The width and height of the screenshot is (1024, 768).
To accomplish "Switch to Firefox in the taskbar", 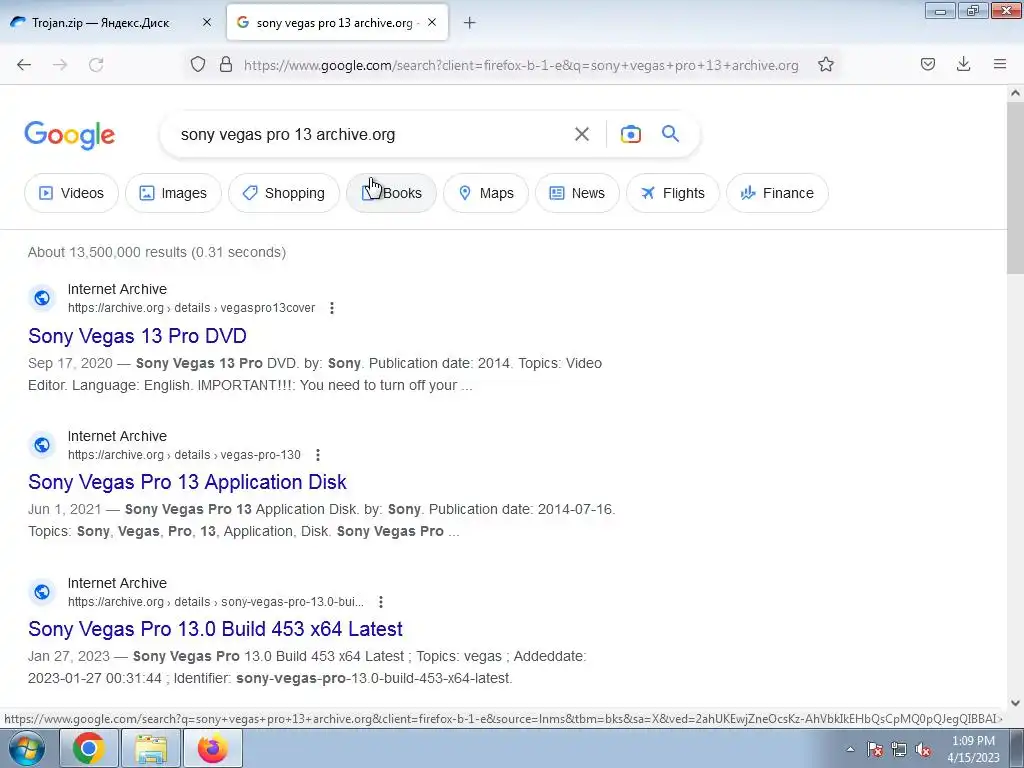I will coord(213,748).
